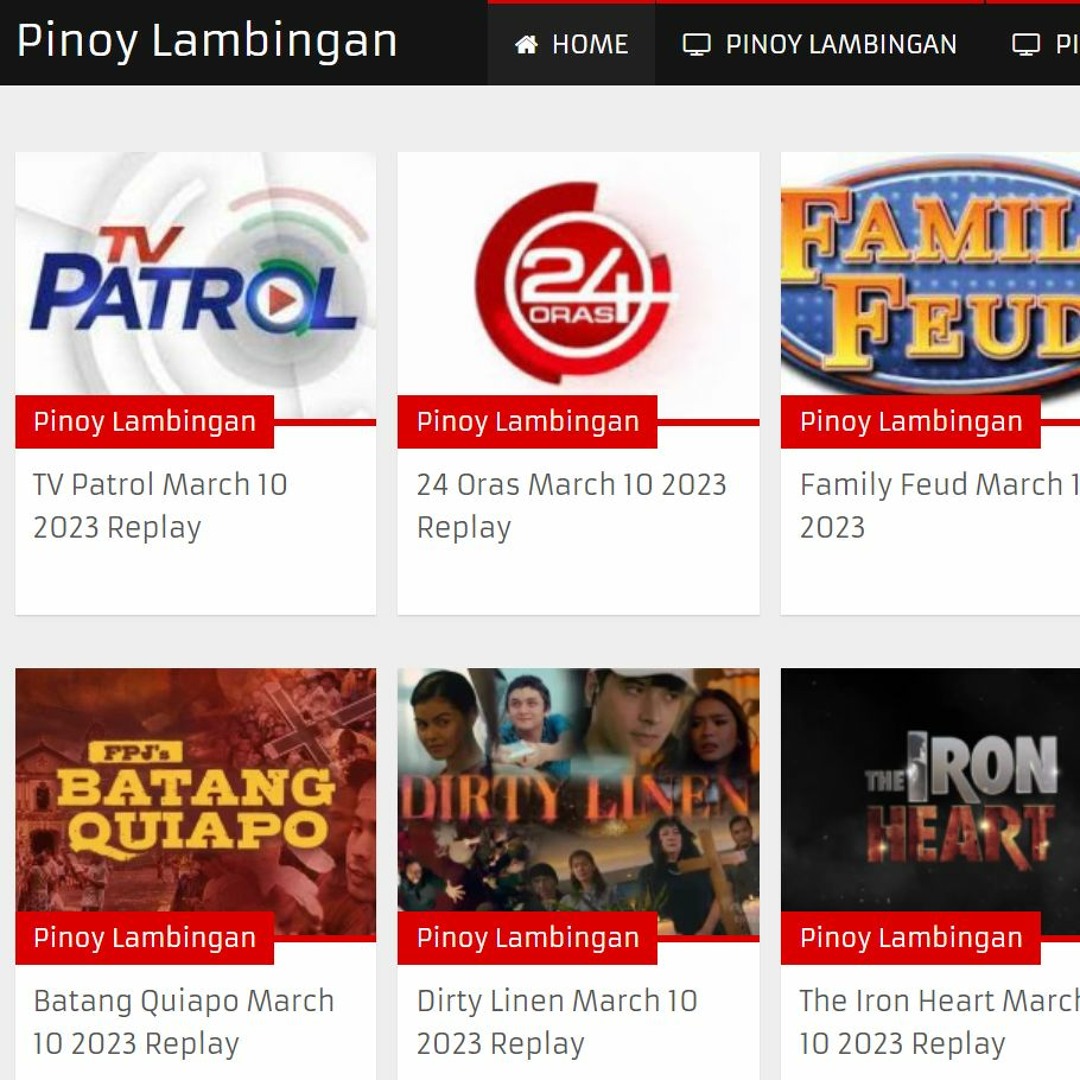This screenshot has height=1080, width=1080.
Task: Open Dirty Linen March 10 2023 Replay link
Action: [x=557, y=1022]
